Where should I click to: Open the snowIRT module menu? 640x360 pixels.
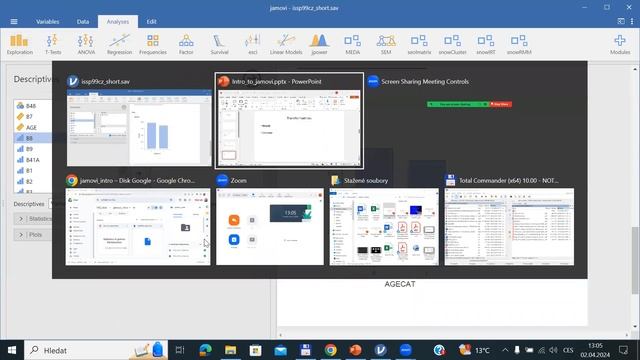click(486, 44)
